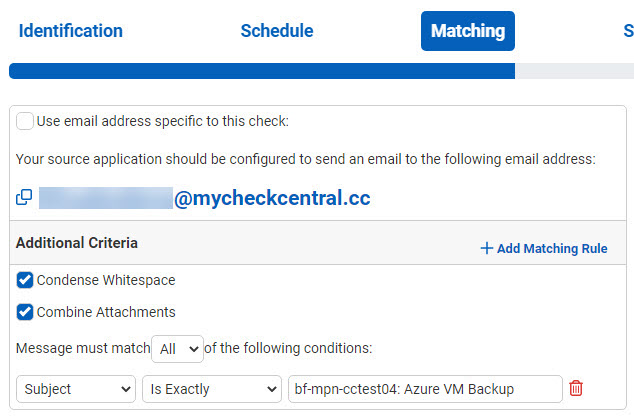Delete the Subject condition with trash icon

576,388
